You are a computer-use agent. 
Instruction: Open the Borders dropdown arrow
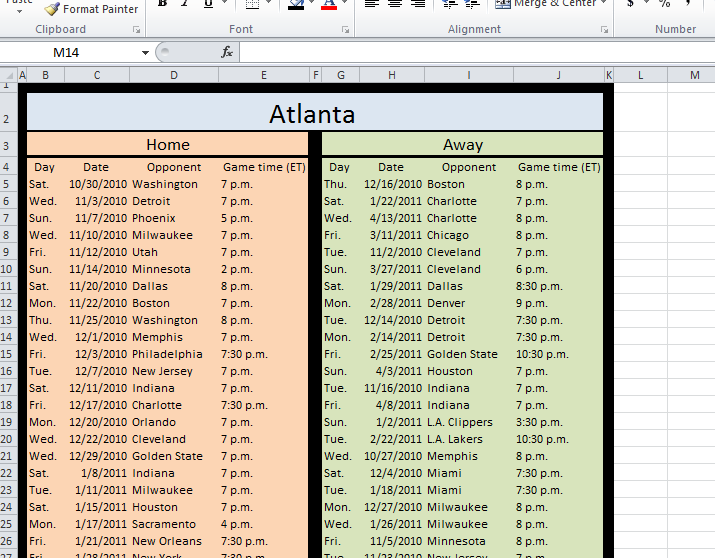(x=269, y=3)
